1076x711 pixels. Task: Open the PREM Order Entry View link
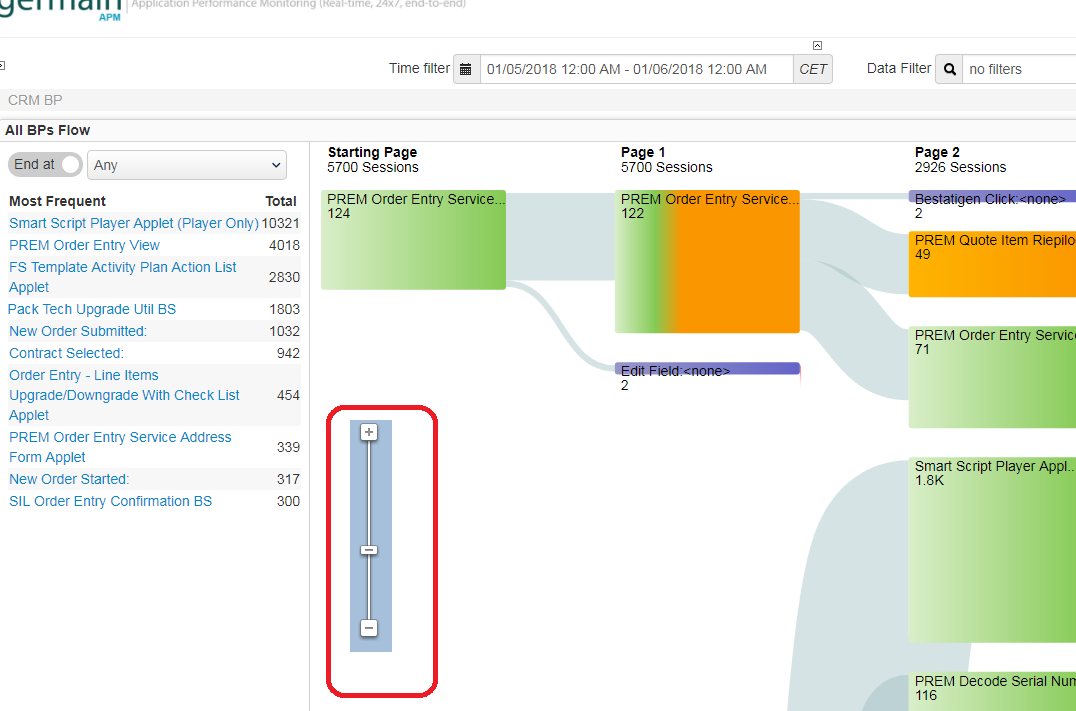pyautogui.click(x=84, y=244)
